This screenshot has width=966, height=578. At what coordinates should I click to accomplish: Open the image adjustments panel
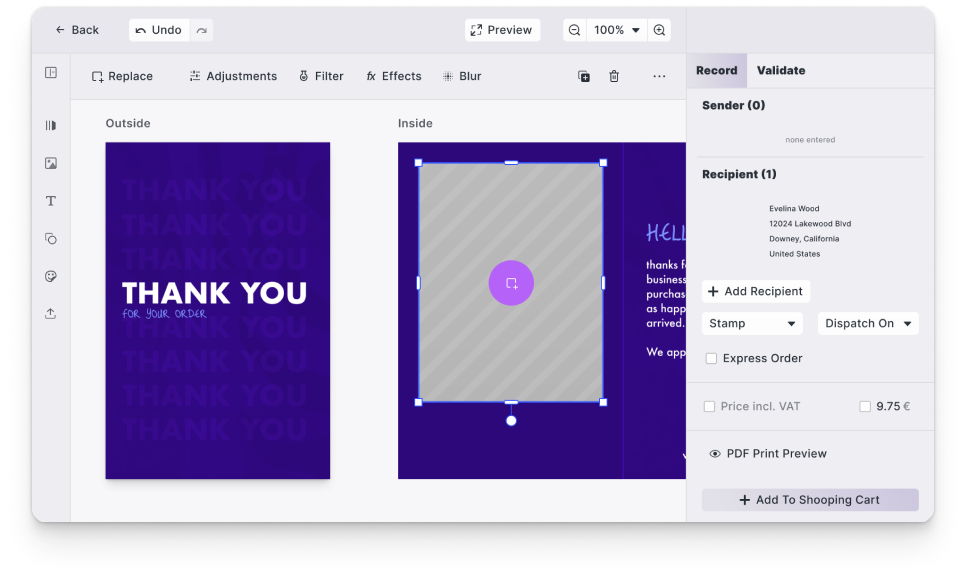[x=232, y=76]
